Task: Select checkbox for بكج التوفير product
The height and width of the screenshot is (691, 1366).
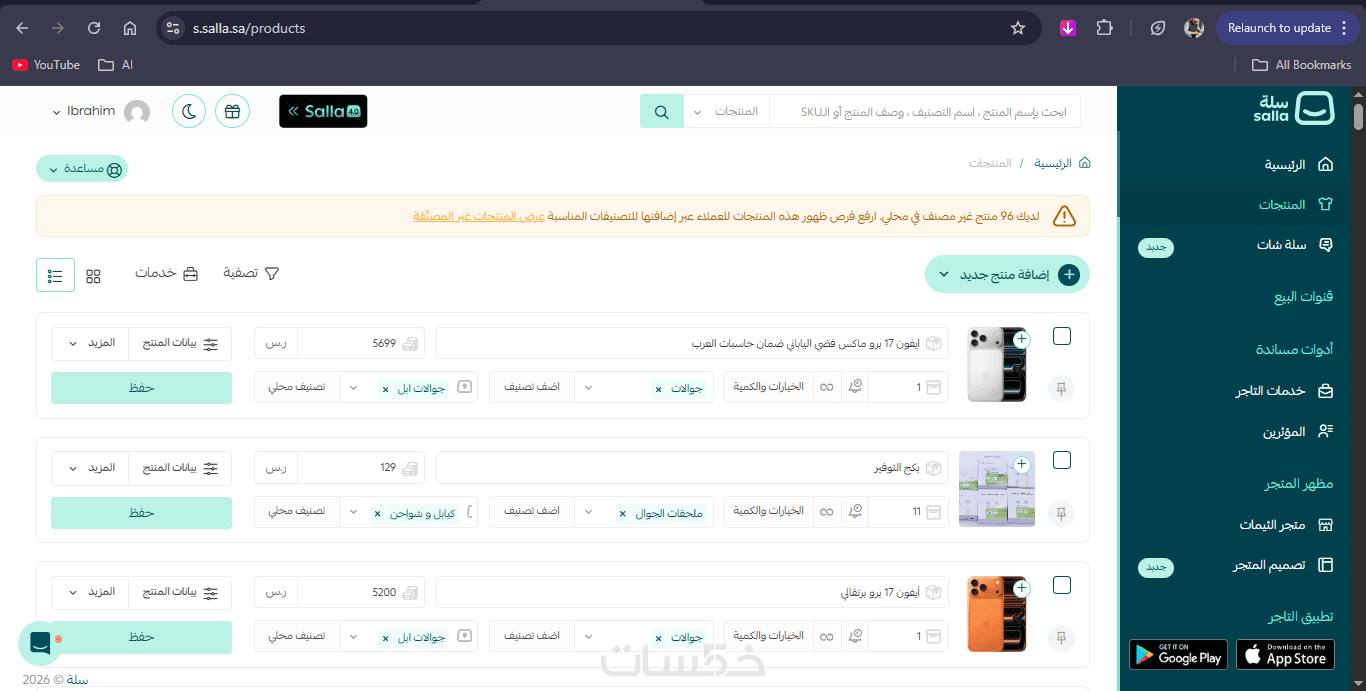Action: pos(1062,460)
